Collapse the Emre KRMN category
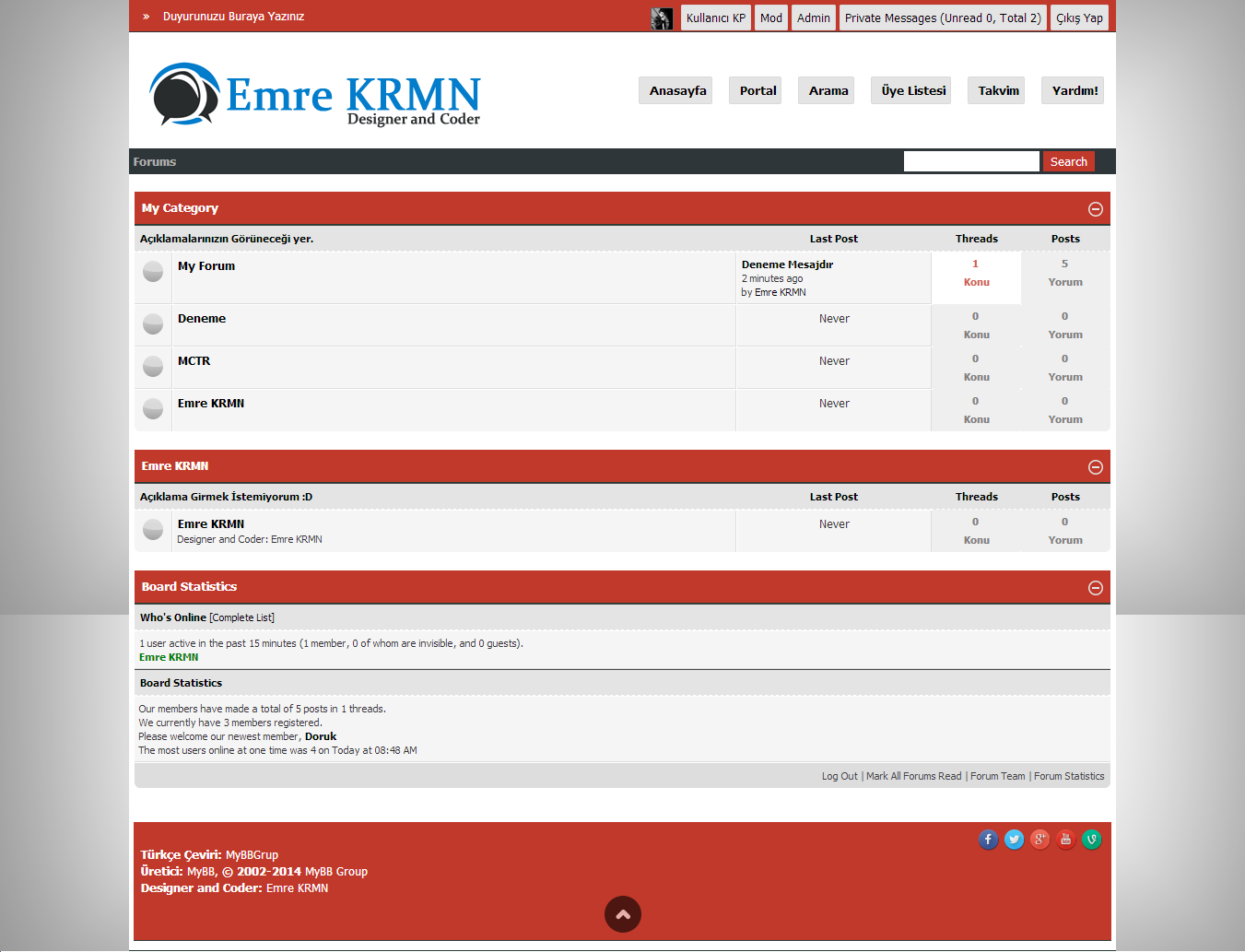This screenshot has height=952, width=1245. pyautogui.click(x=1096, y=467)
